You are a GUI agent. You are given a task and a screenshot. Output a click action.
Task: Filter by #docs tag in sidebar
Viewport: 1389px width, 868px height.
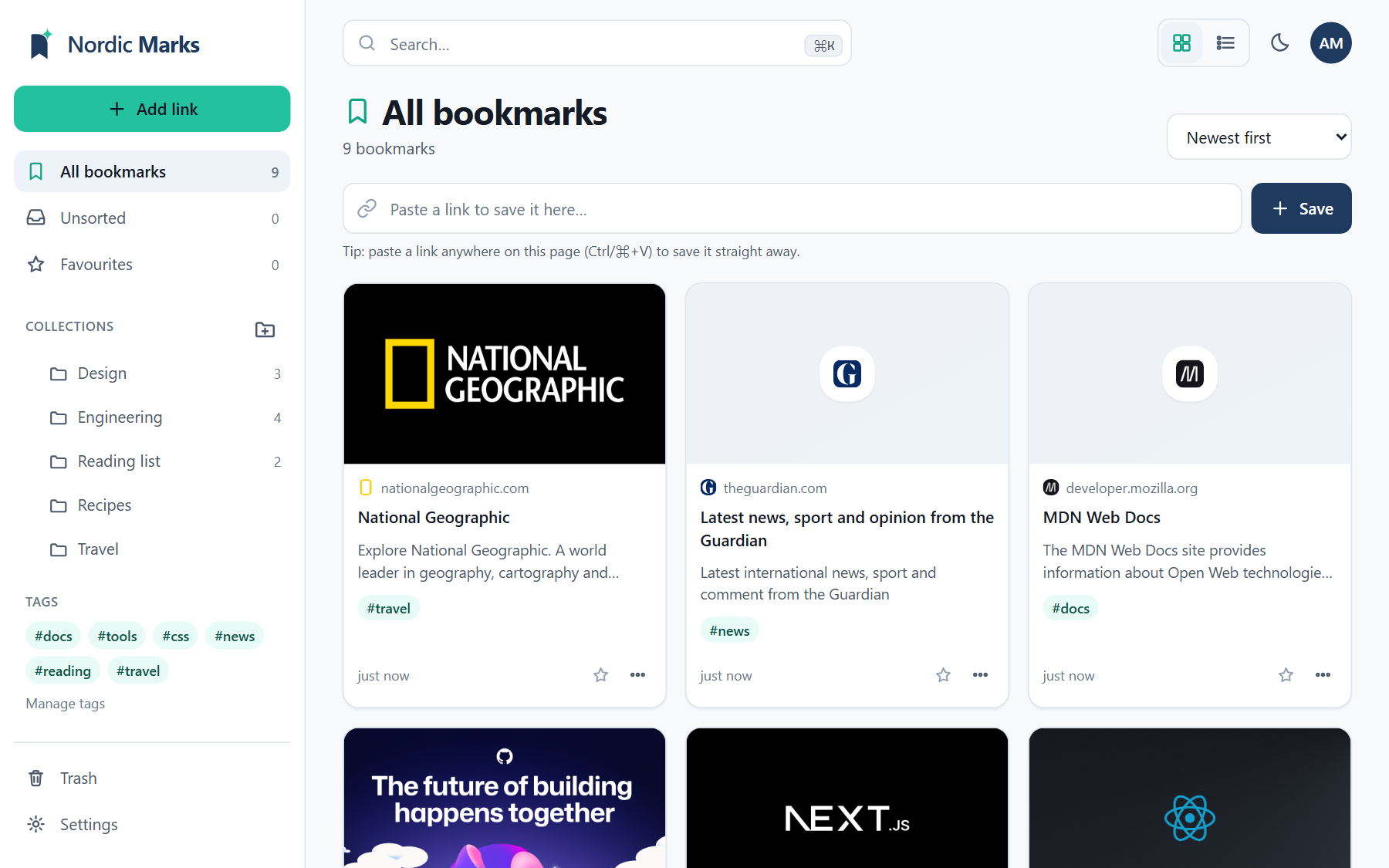click(53, 636)
